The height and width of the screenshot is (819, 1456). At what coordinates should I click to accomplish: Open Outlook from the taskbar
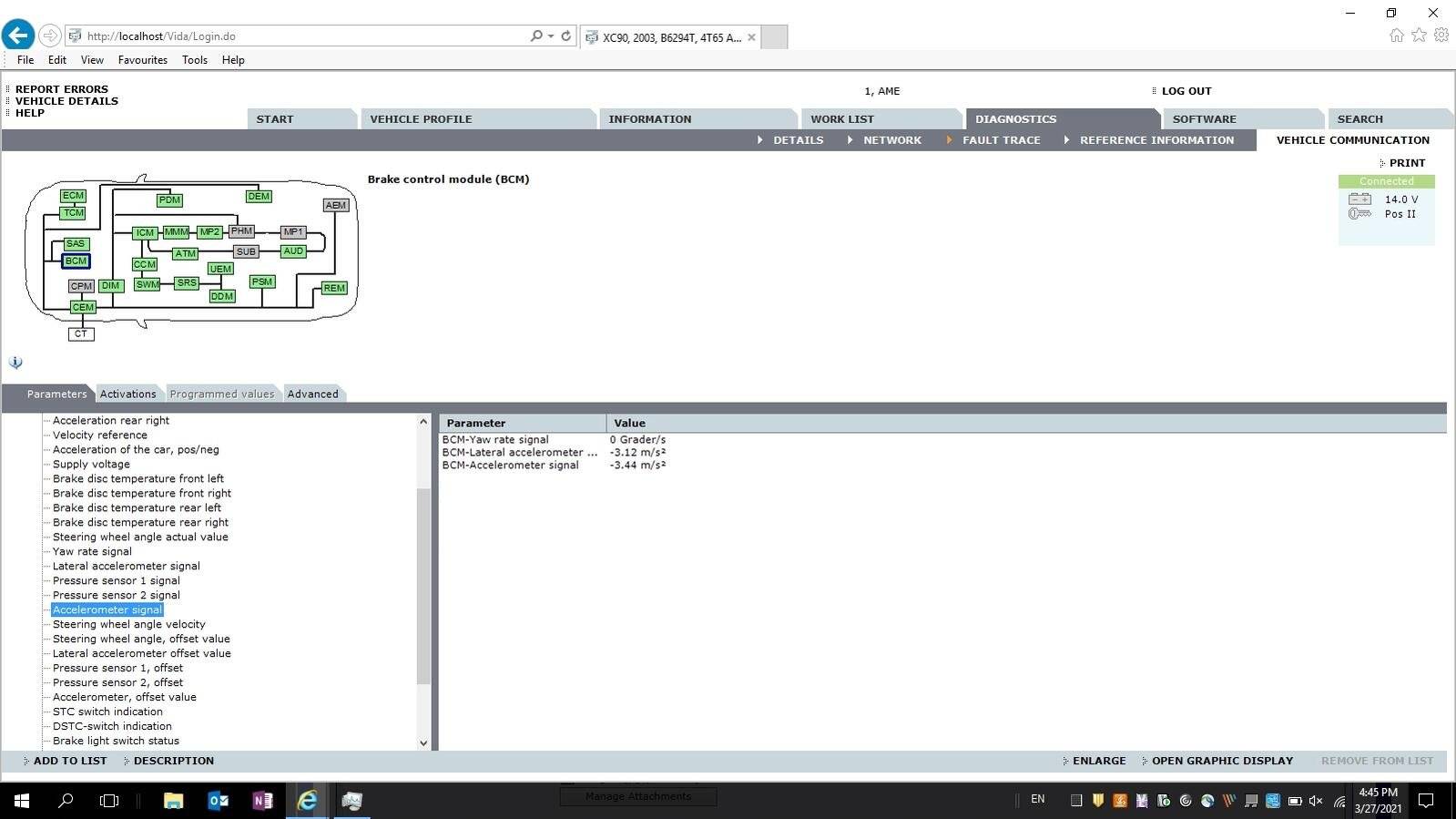point(219,801)
